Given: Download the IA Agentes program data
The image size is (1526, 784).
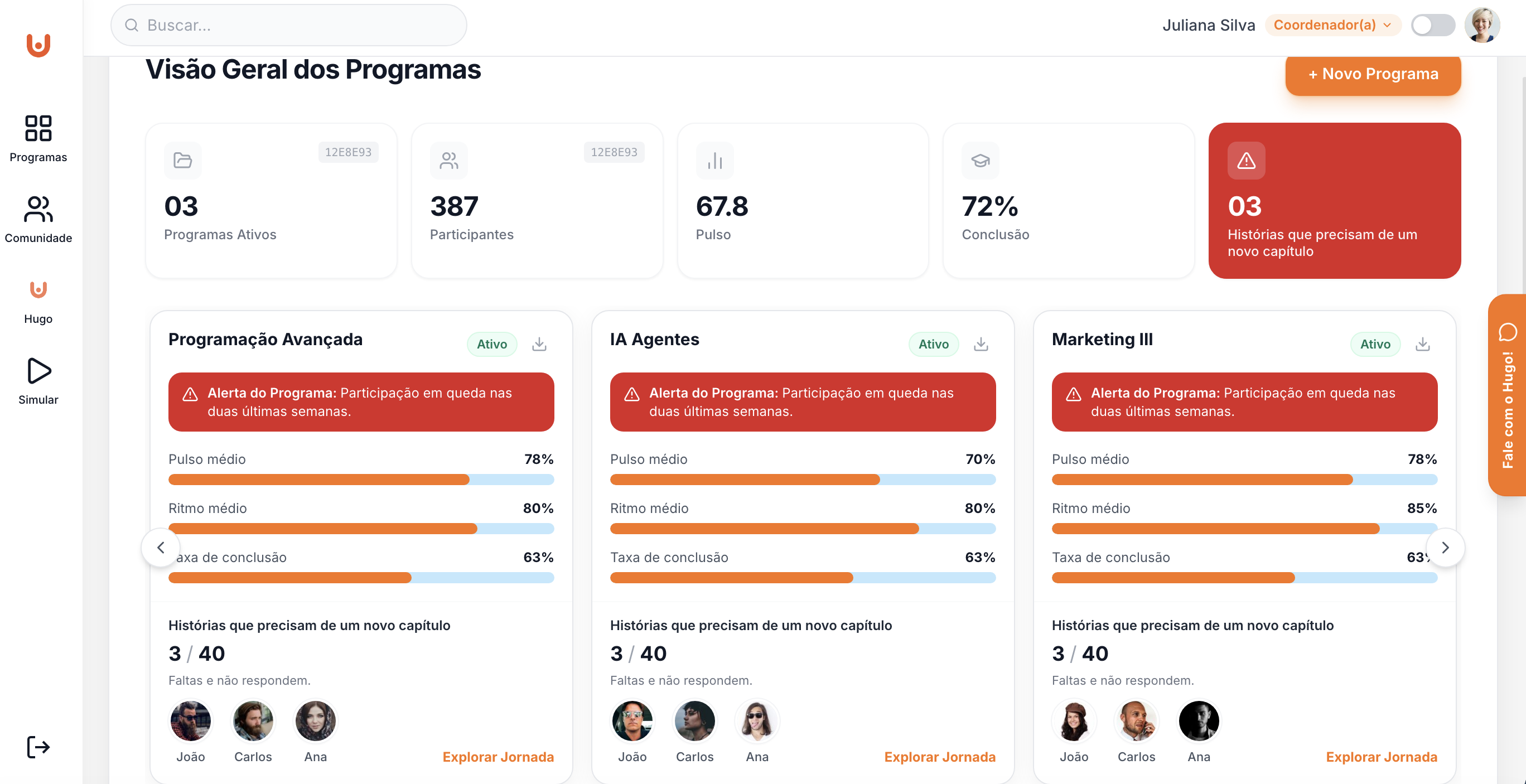Looking at the screenshot, I should 981,343.
